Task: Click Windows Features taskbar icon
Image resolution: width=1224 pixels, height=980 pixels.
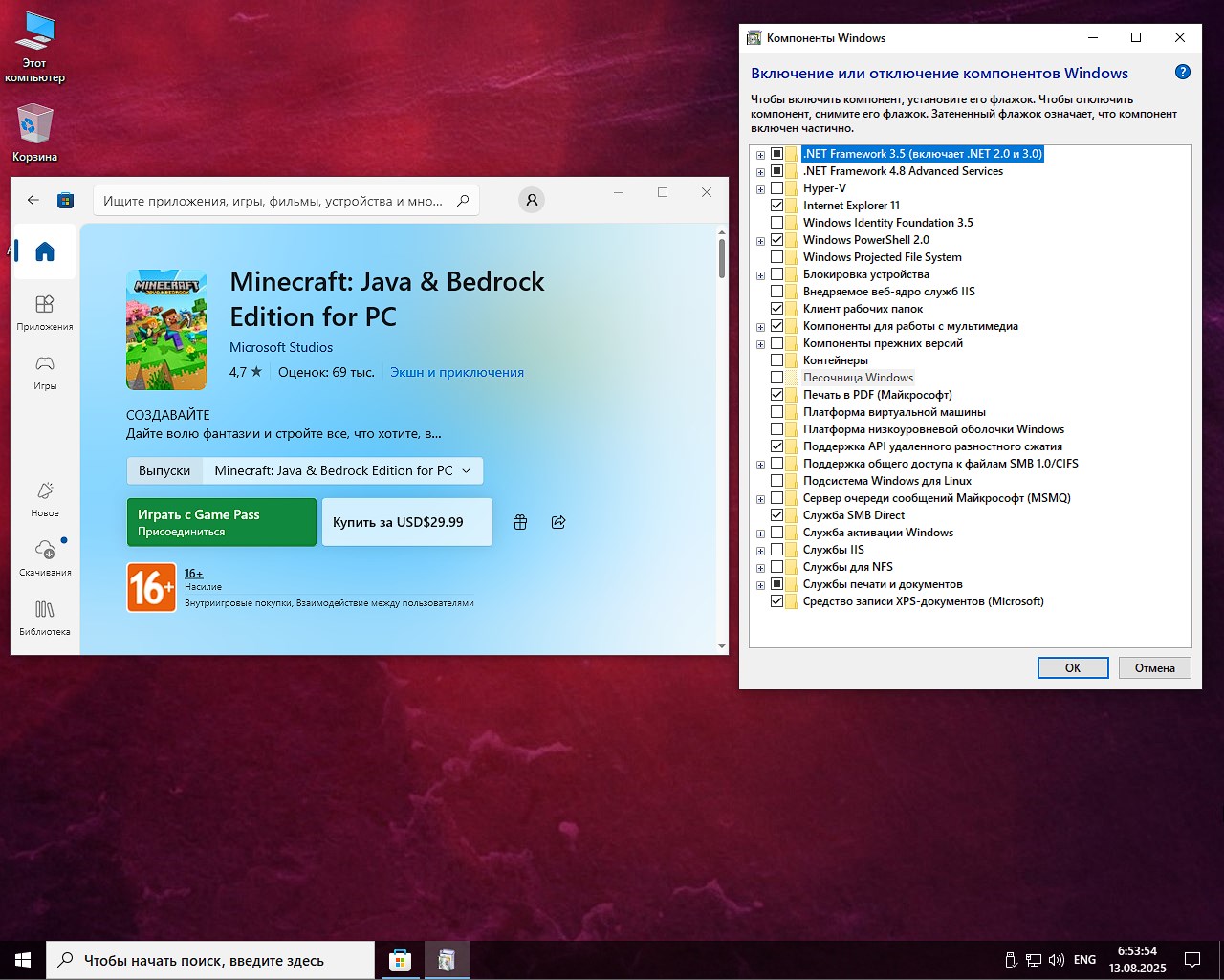Action: tap(447, 960)
